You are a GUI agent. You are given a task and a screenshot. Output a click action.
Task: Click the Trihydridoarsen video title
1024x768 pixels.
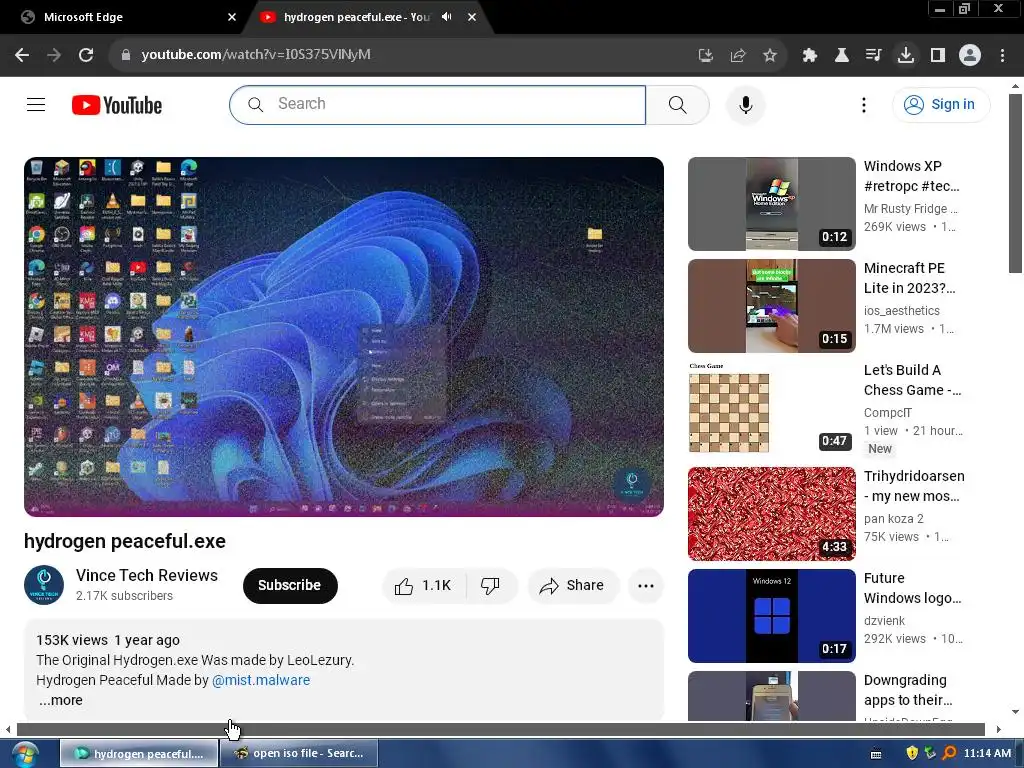coord(914,486)
